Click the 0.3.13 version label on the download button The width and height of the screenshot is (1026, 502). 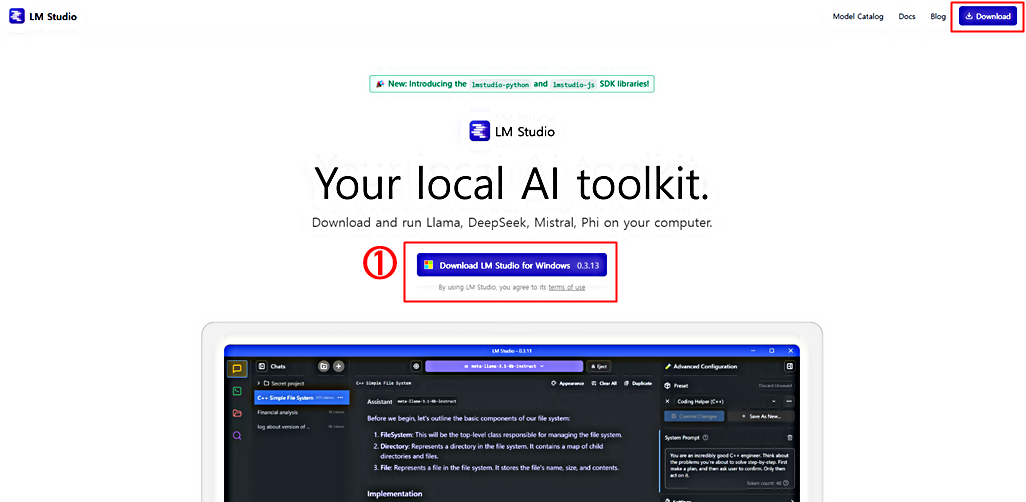point(588,266)
